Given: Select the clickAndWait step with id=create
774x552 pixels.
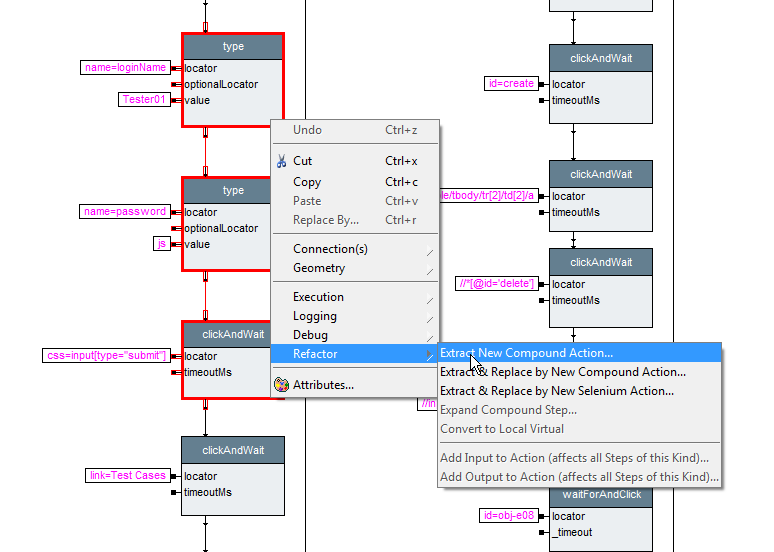Looking at the screenshot, I should (x=601, y=59).
